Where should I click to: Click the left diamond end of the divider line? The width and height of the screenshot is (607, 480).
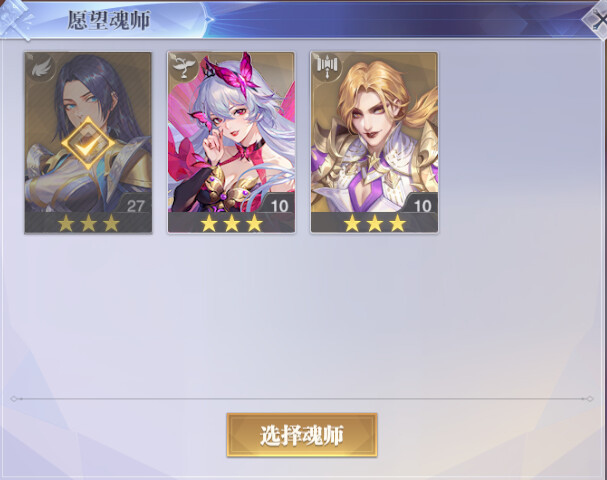[14, 399]
